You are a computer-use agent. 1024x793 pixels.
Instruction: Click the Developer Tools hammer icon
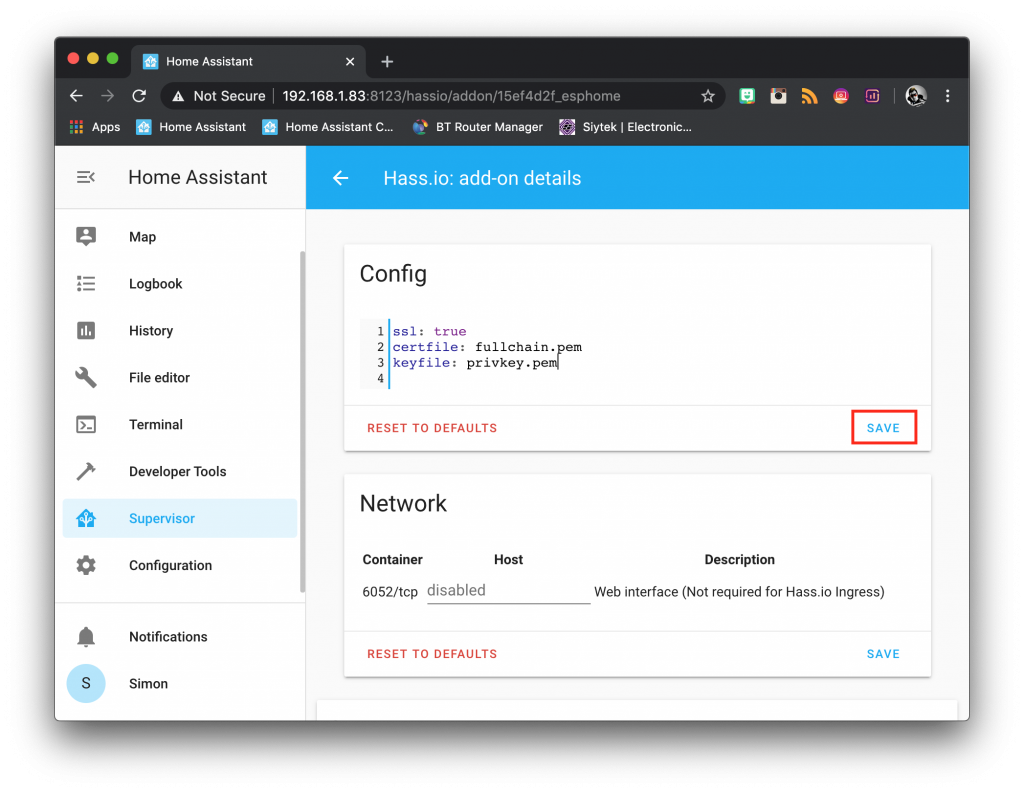[86, 471]
